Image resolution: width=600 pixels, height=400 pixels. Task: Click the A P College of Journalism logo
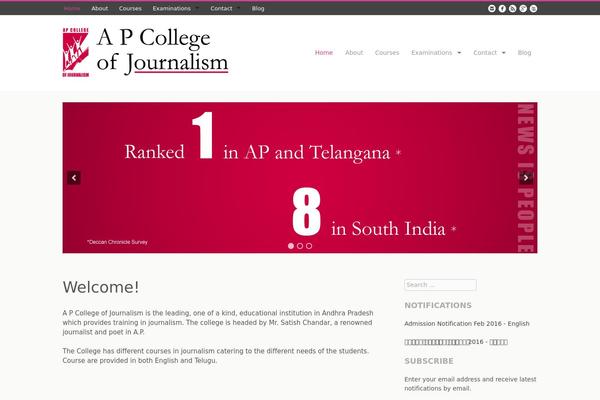[x=145, y=52]
